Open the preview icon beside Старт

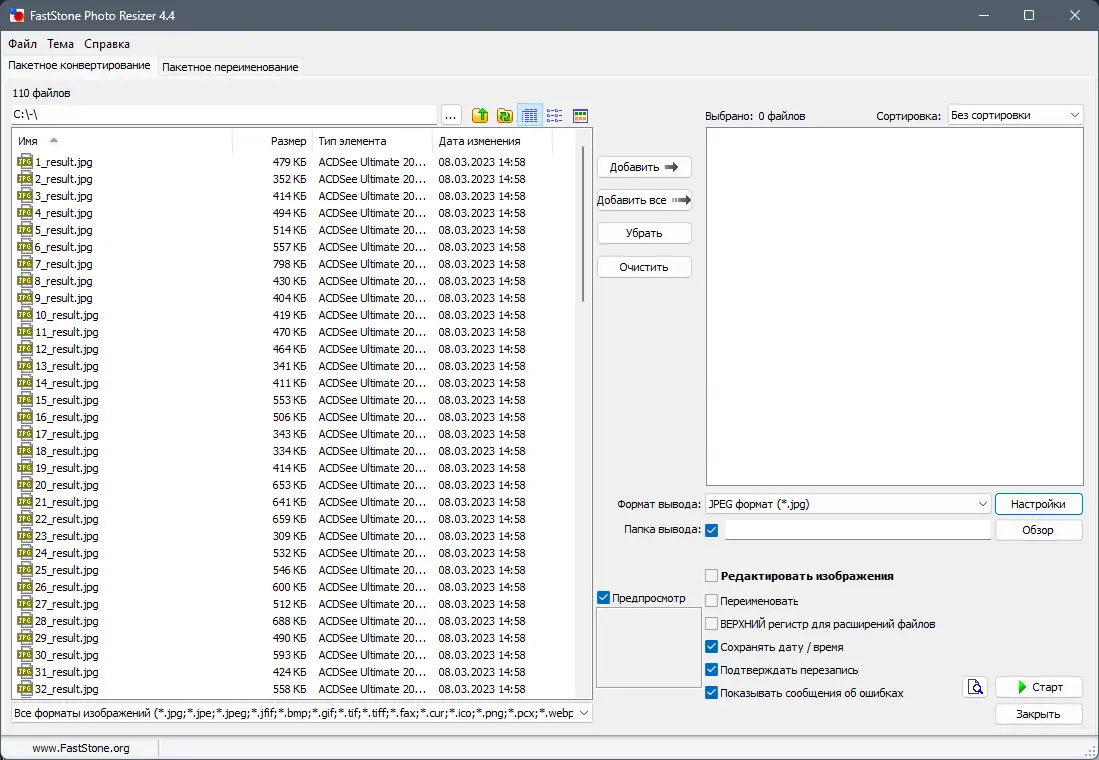click(975, 687)
